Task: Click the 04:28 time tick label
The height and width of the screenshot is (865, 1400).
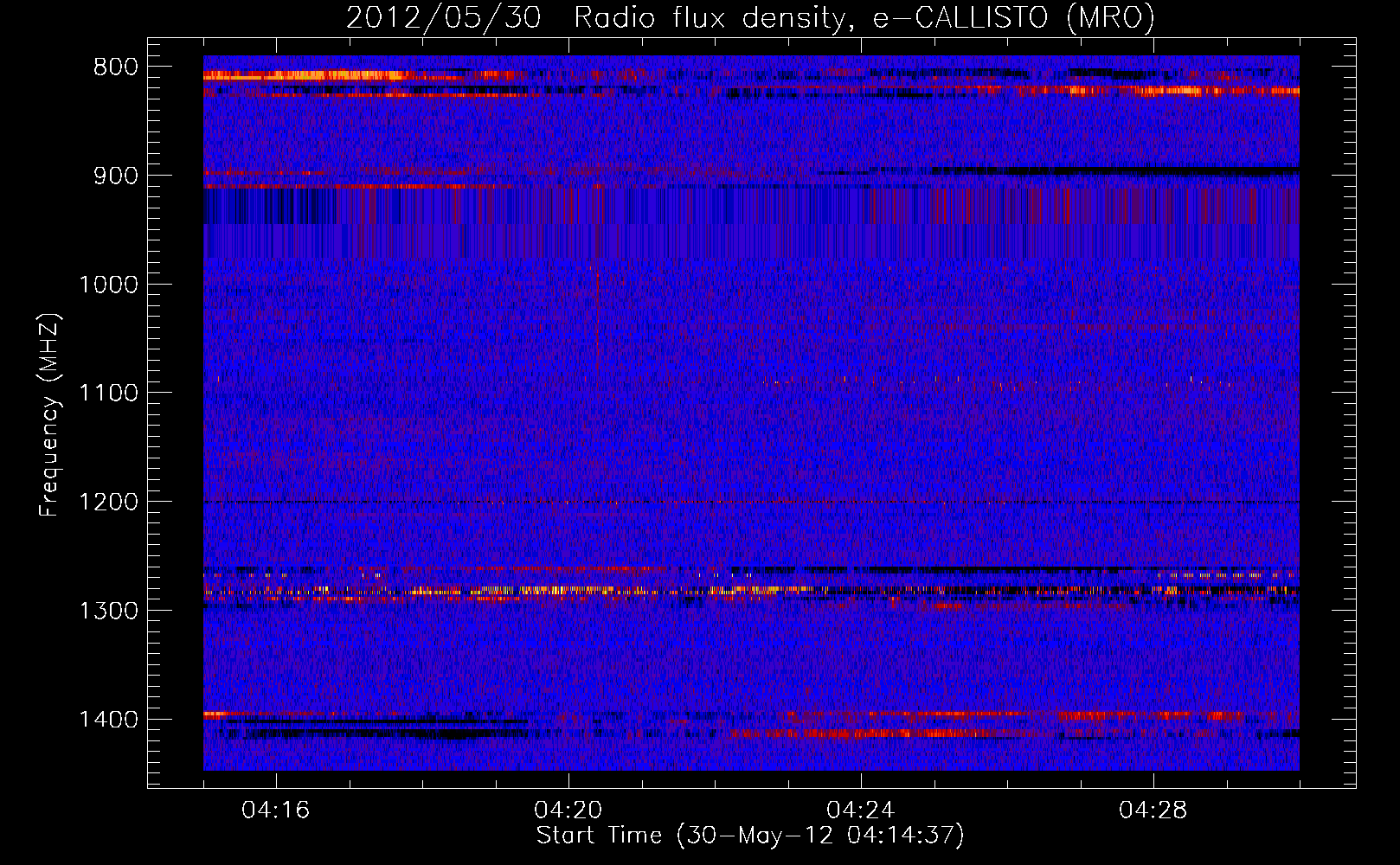Action: (1153, 811)
